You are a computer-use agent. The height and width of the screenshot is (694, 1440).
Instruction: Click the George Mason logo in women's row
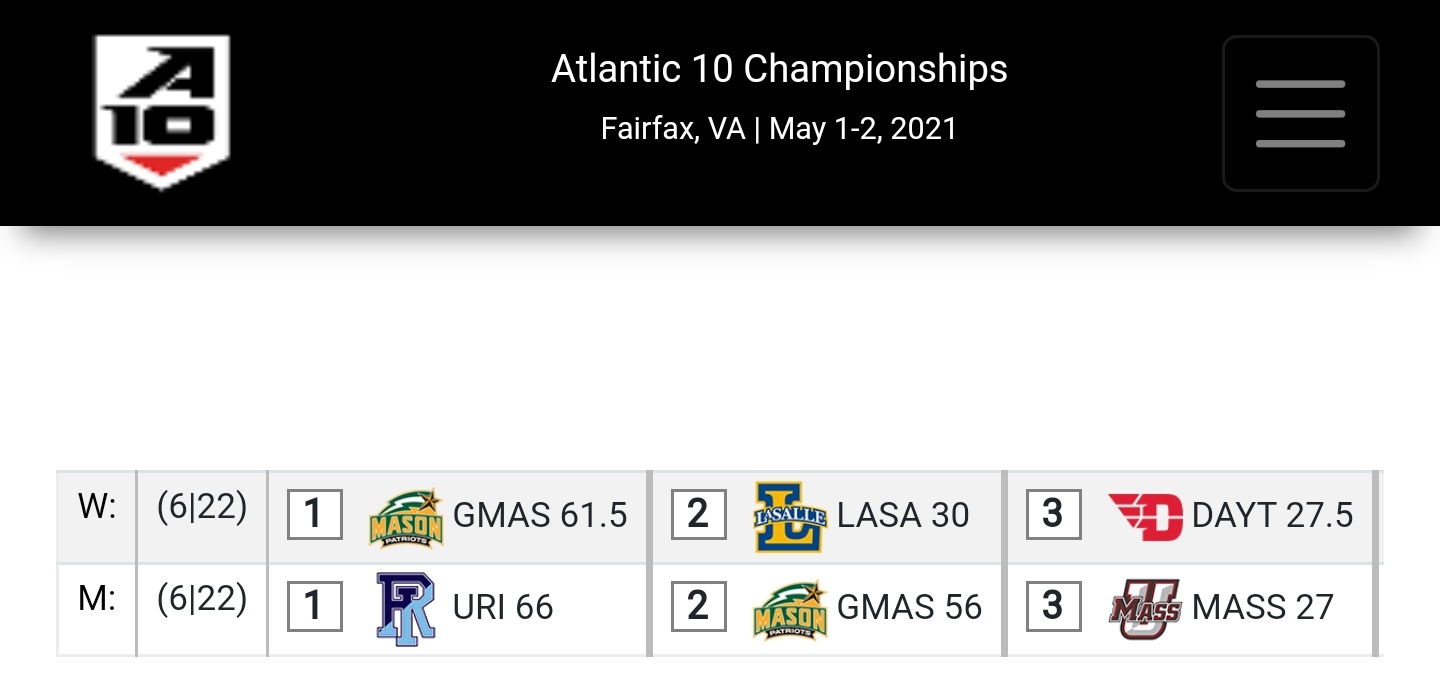click(x=405, y=517)
